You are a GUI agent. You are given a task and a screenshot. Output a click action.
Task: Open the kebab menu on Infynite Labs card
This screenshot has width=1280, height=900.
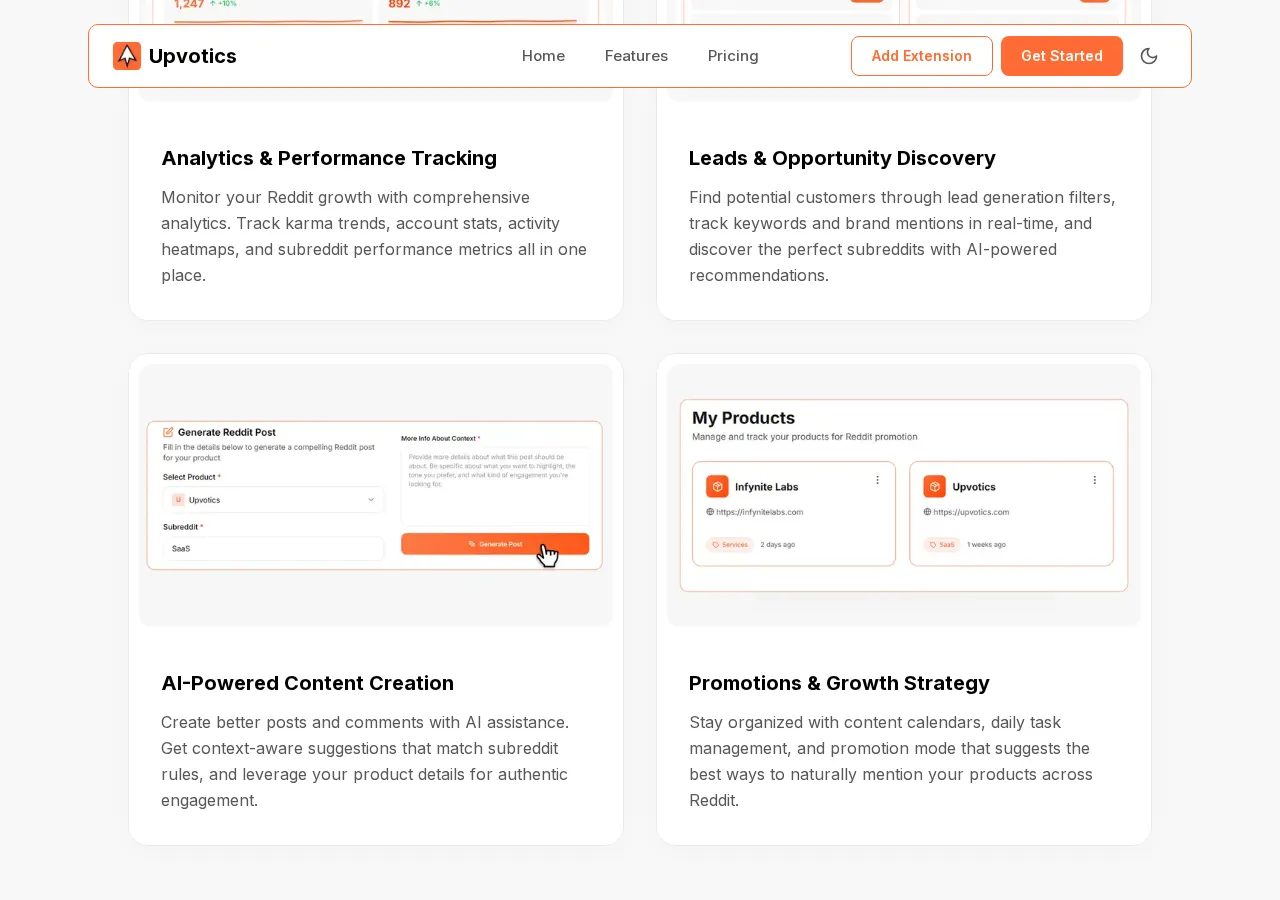(877, 480)
